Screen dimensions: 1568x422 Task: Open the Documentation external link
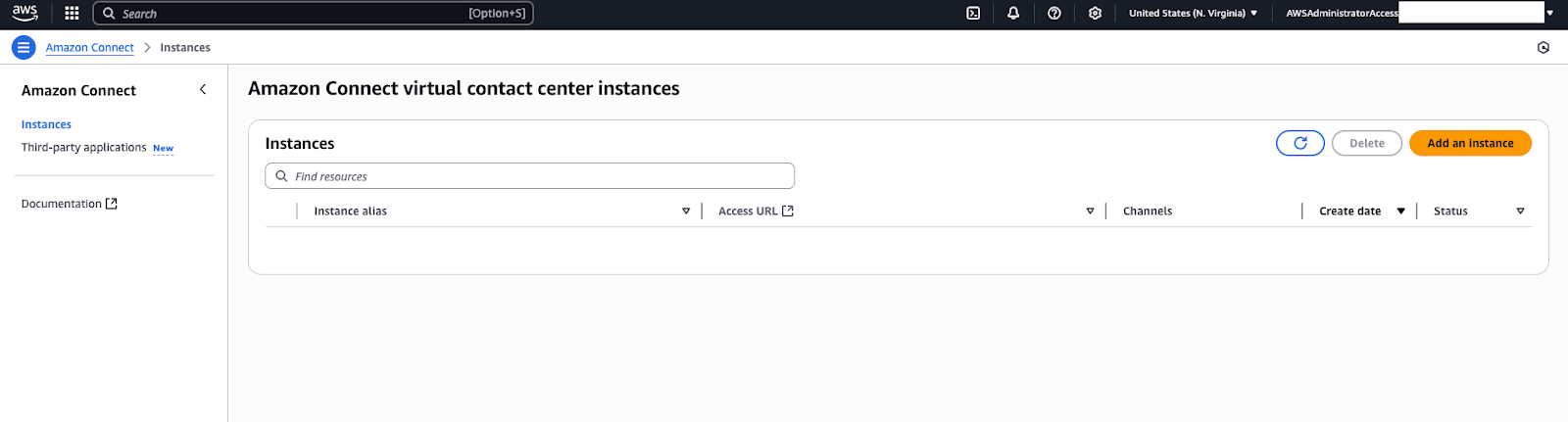pyautogui.click(x=69, y=204)
